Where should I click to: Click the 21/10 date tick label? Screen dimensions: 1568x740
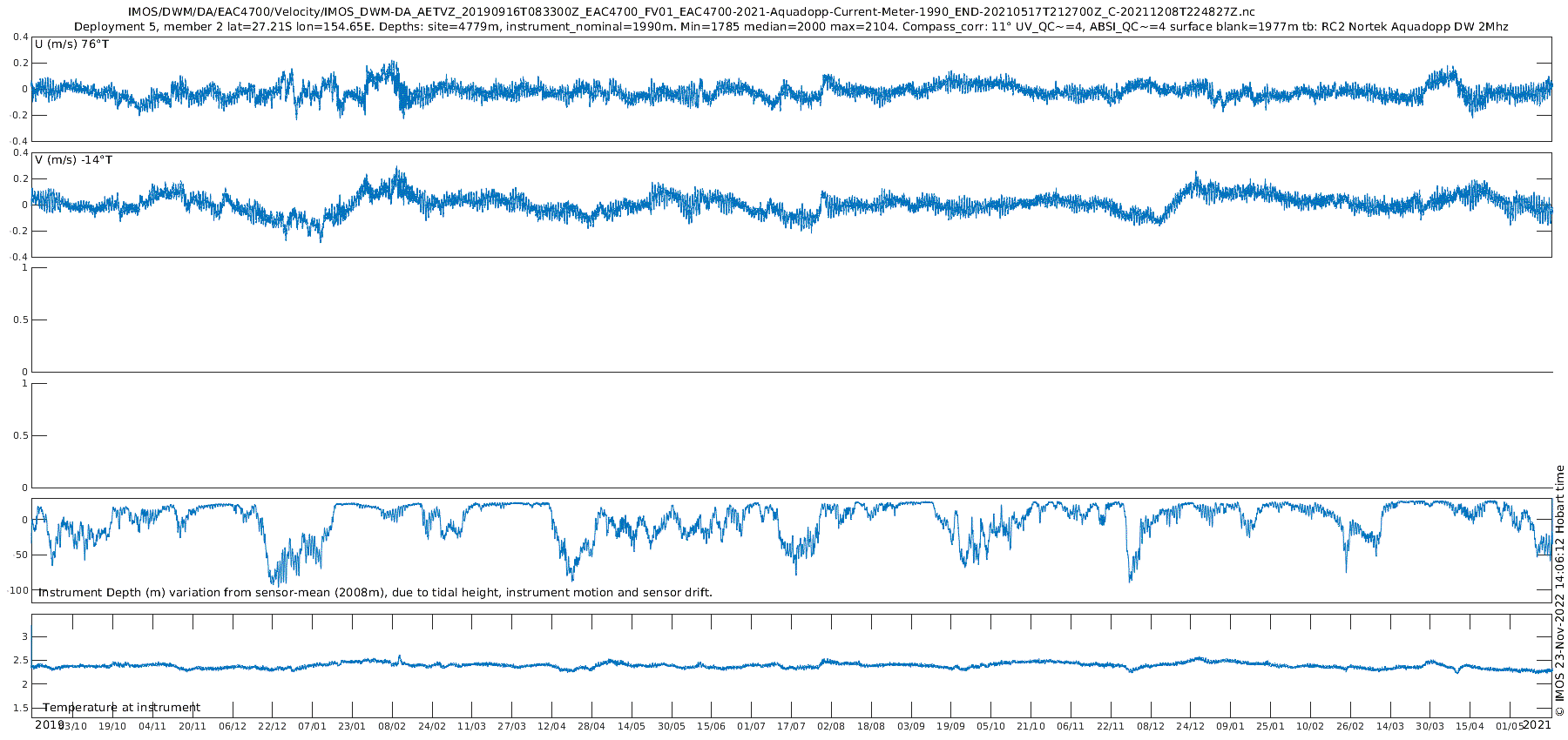point(1031,726)
